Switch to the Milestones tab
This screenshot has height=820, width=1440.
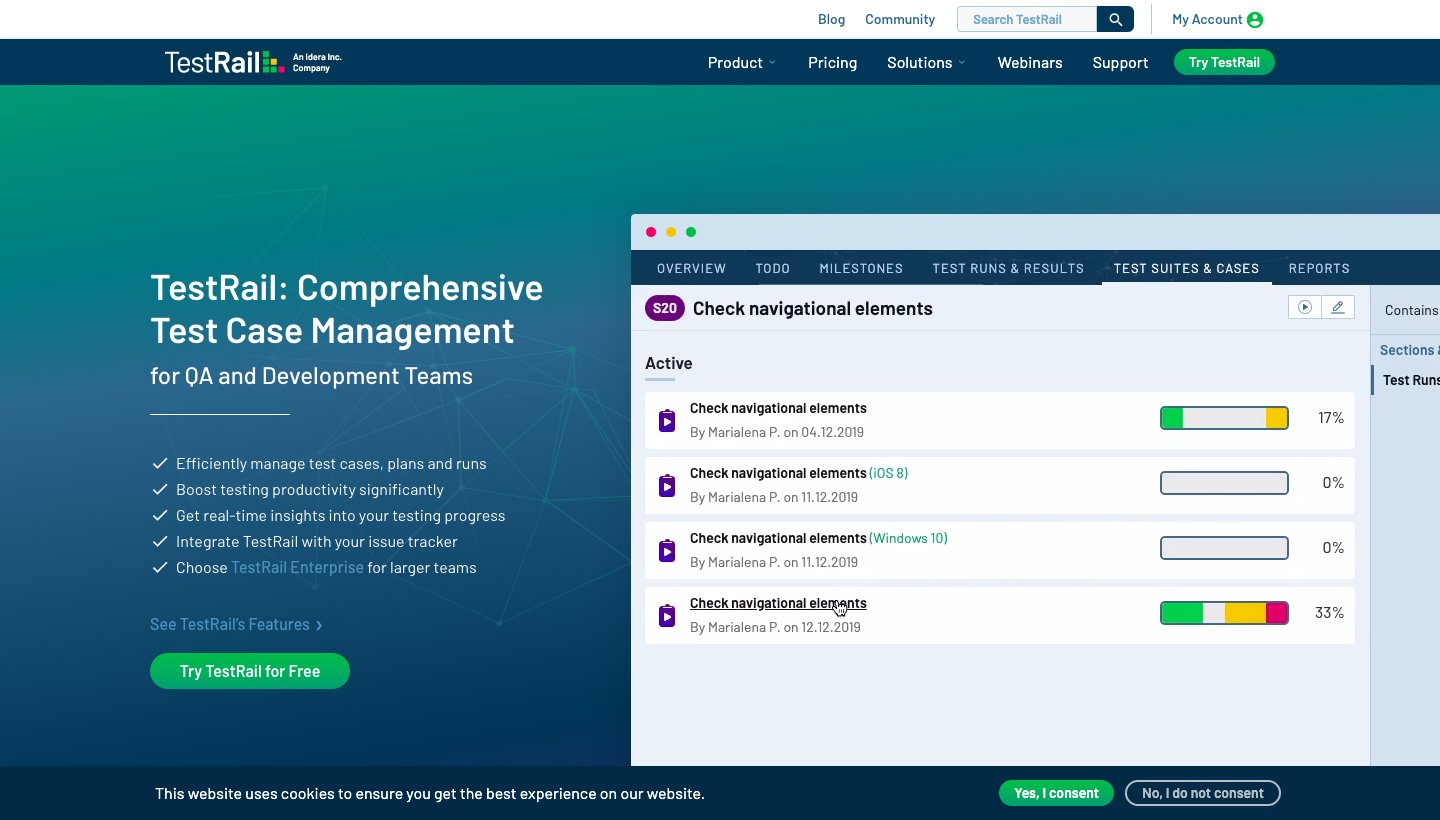click(x=861, y=268)
